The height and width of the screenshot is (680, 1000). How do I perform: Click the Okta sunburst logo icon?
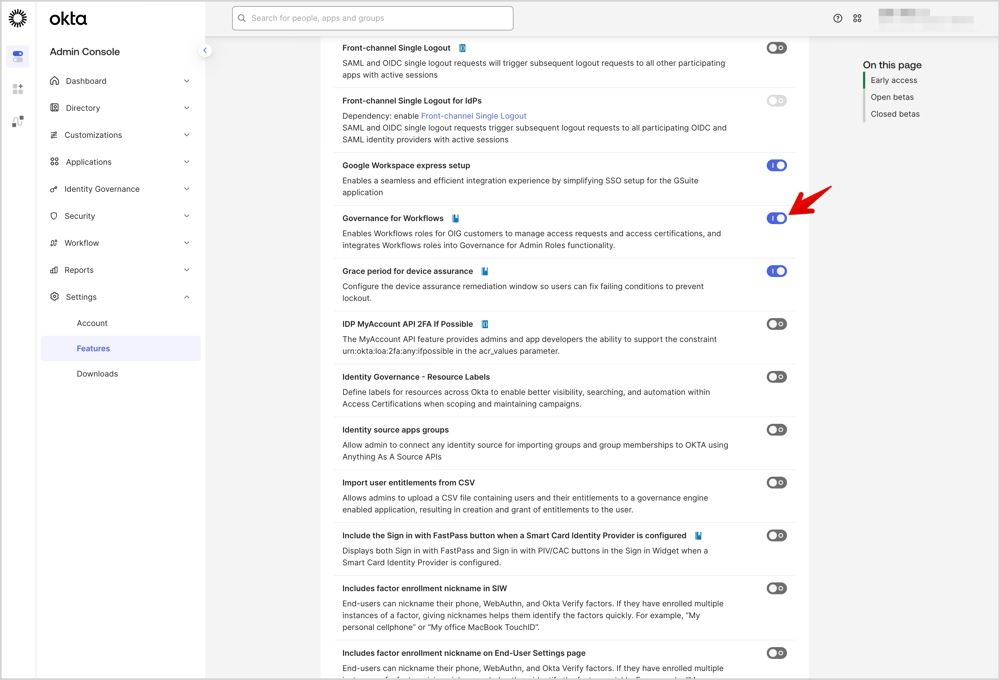click(18, 18)
